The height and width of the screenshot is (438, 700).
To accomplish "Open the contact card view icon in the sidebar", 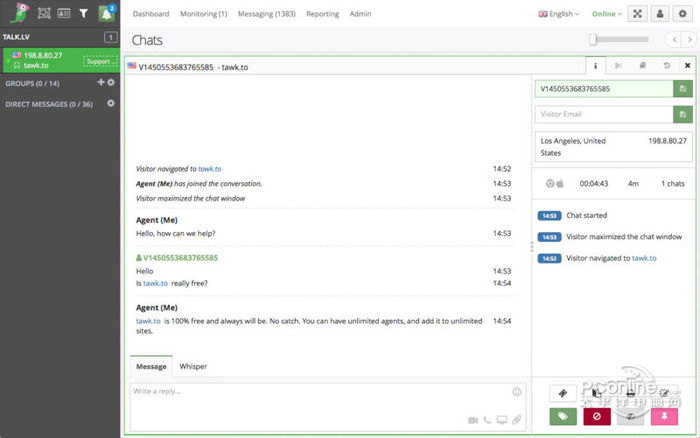I will (64, 13).
